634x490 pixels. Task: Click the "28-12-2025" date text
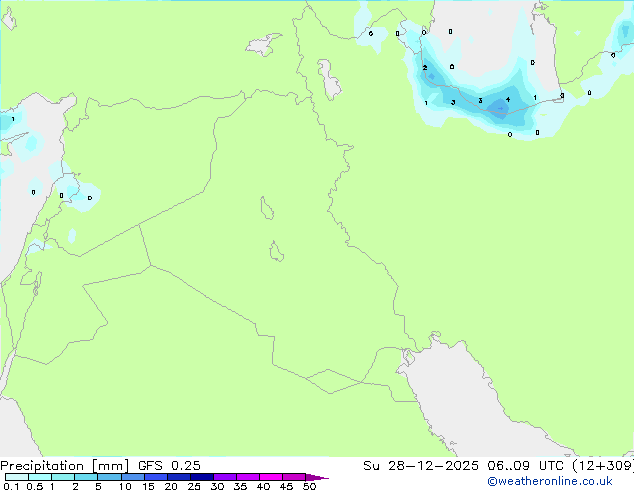click(433, 466)
